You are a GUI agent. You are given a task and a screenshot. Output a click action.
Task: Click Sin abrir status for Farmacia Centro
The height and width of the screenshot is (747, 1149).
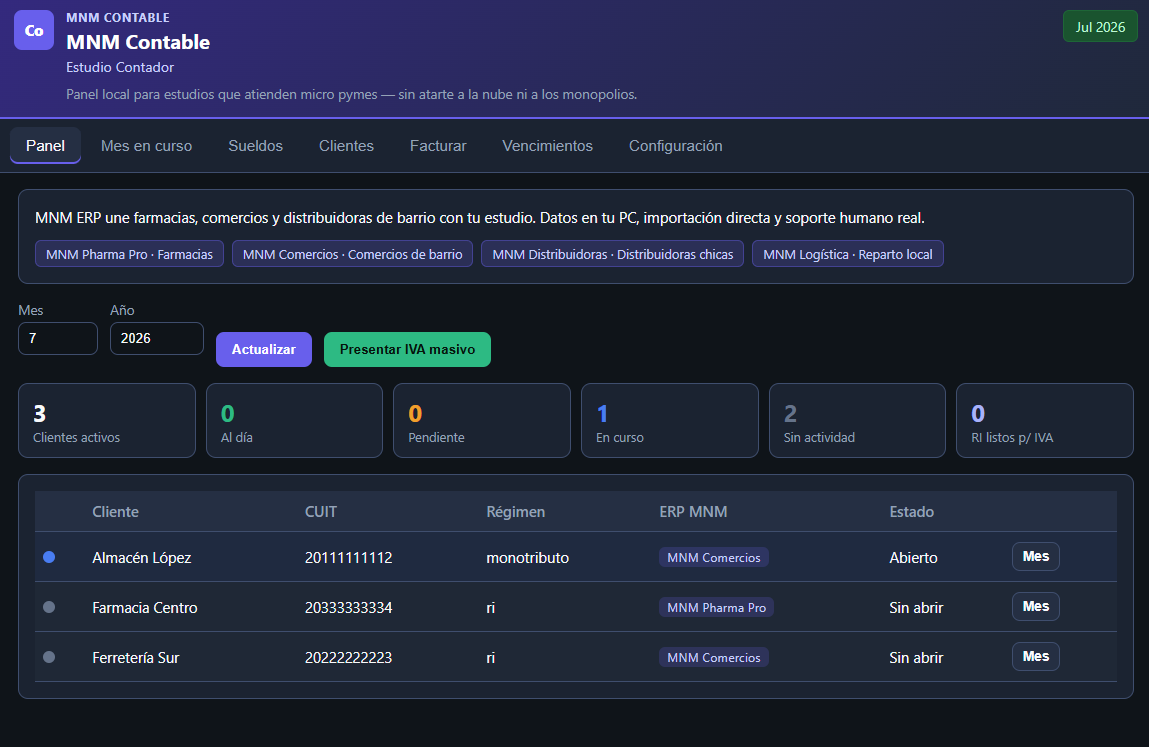(x=916, y=608)
